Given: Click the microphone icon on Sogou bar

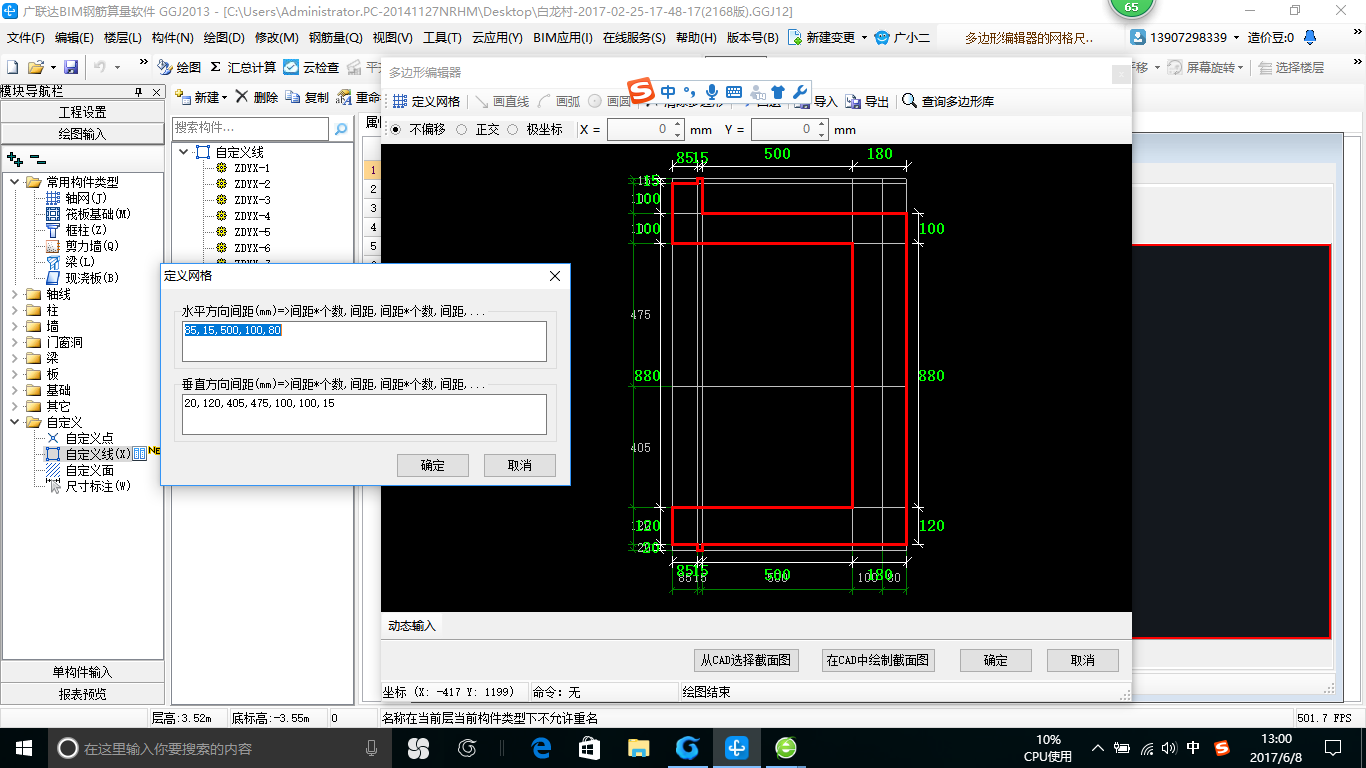Looking at the screenshot, I should pos(711,92).
